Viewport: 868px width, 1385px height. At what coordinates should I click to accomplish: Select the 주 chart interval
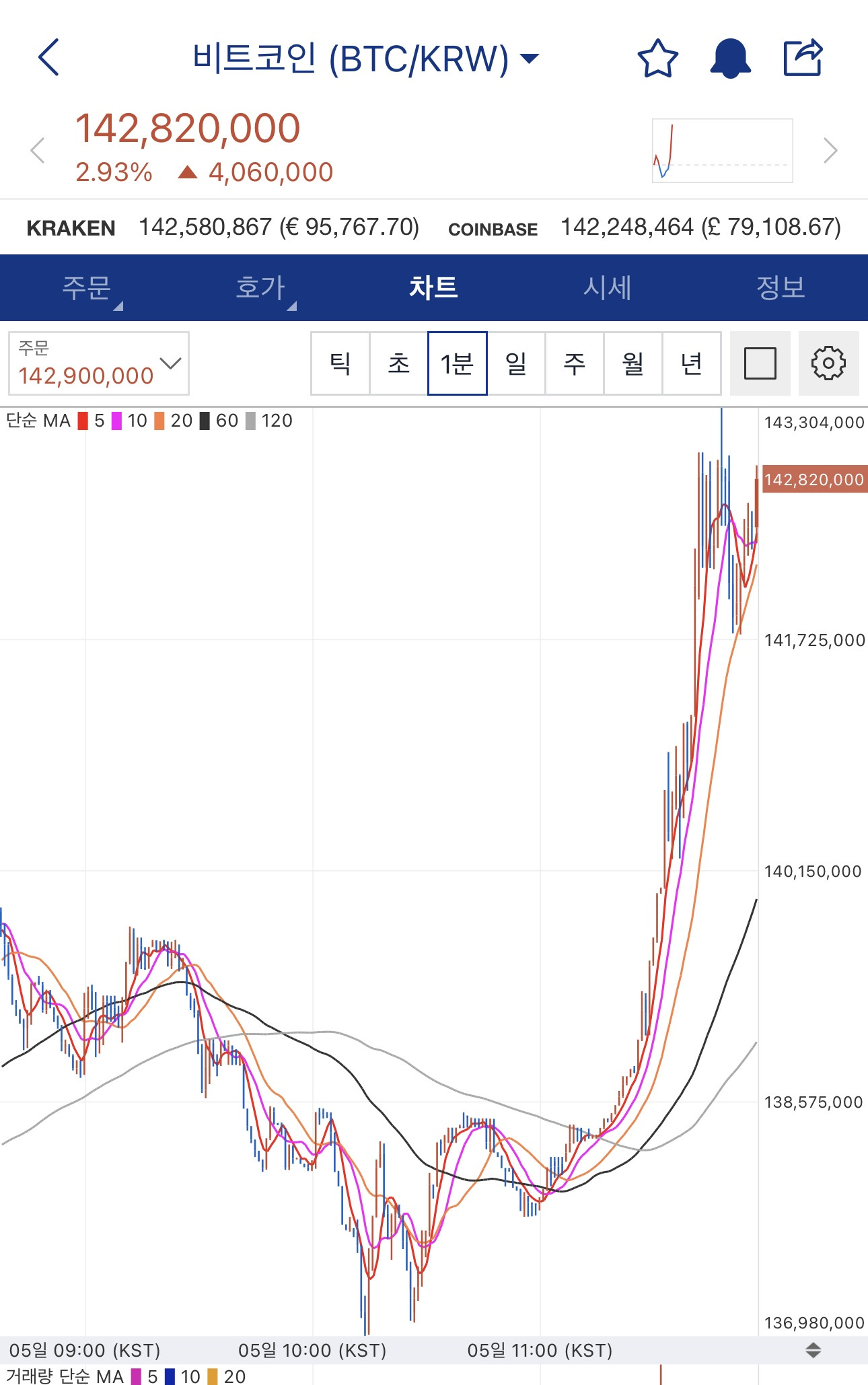[x=575, y=363]
